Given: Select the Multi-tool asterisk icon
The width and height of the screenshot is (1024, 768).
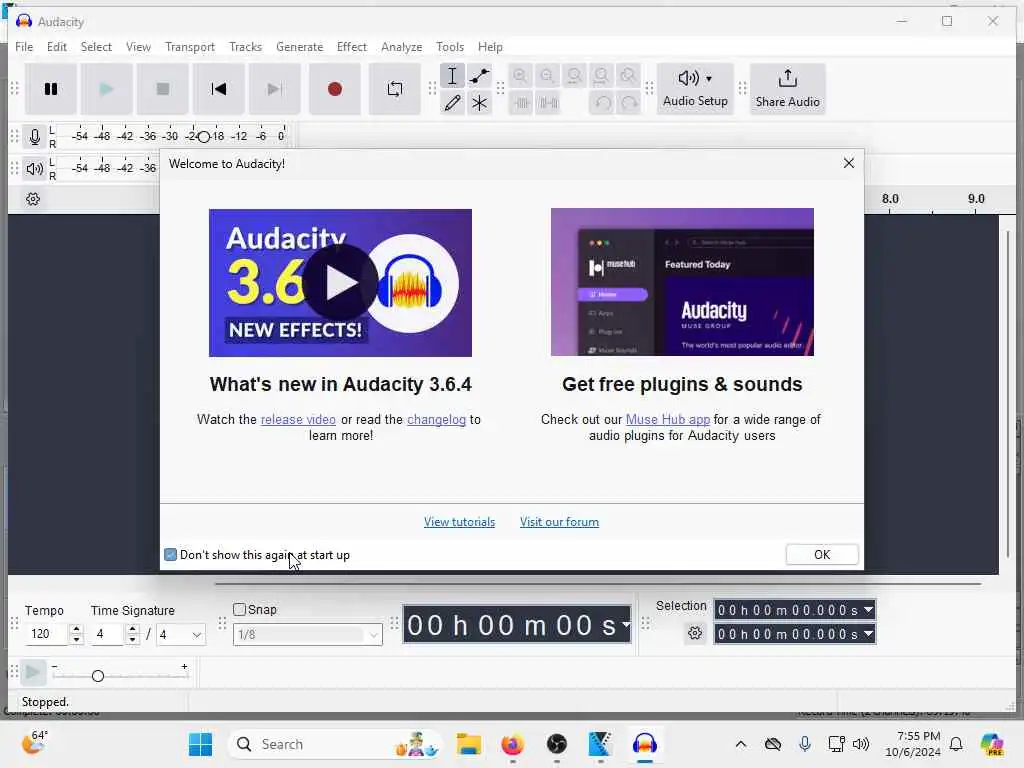Looking at the screenshot, I should point(479,103).
